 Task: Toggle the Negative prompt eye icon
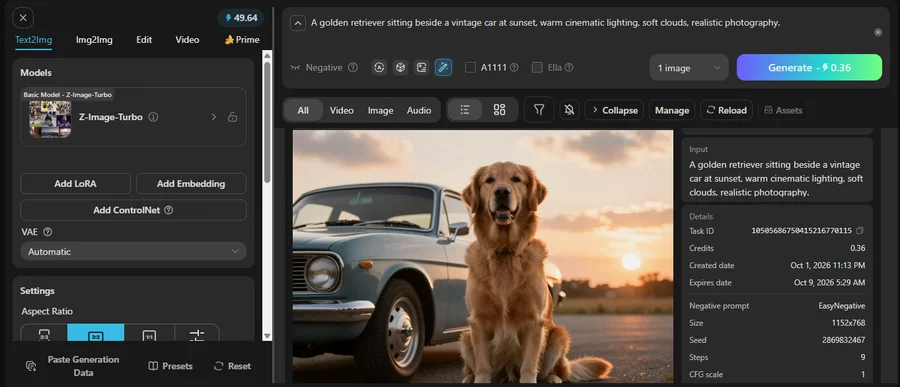tap(295, 68)
